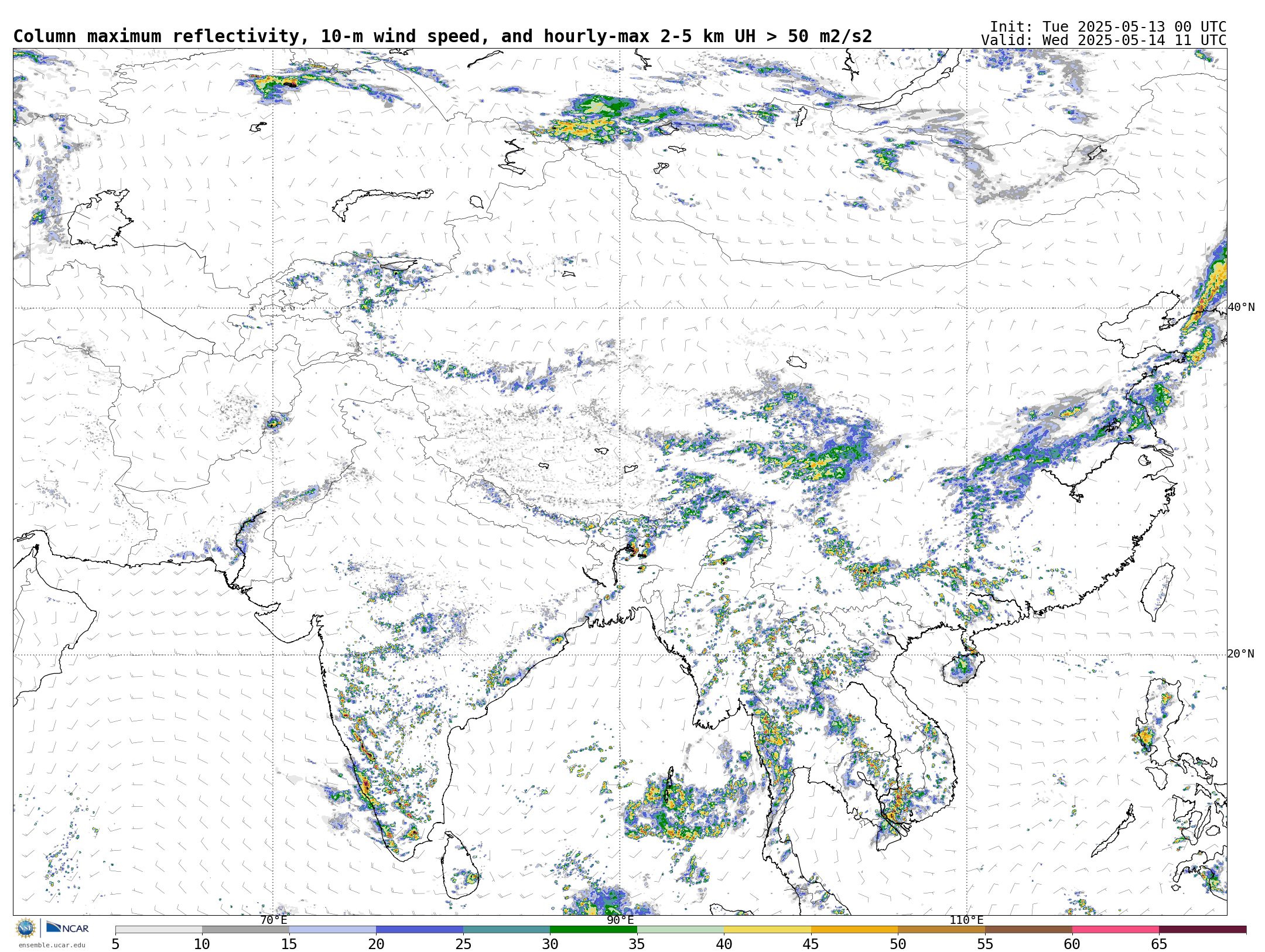Viewport: 1265px width, 952px height.
Task: Click the 20°N latitude label
Action: 1241,654
